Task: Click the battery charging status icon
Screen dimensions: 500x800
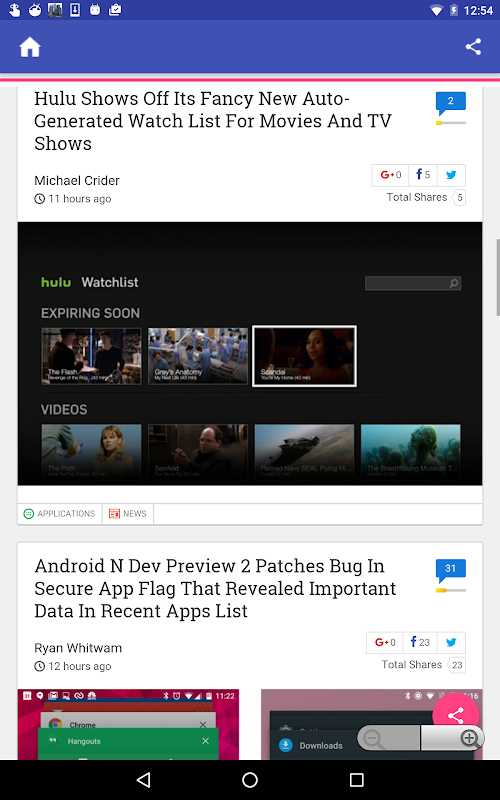Action: [454, 10]
